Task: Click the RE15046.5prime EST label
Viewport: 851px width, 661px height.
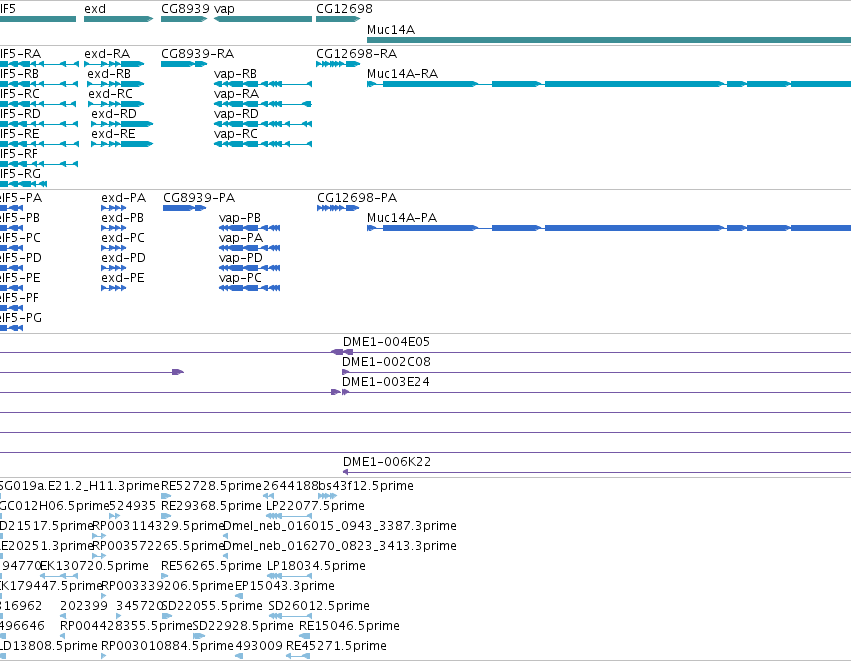Action: click(x=350, y=626)
